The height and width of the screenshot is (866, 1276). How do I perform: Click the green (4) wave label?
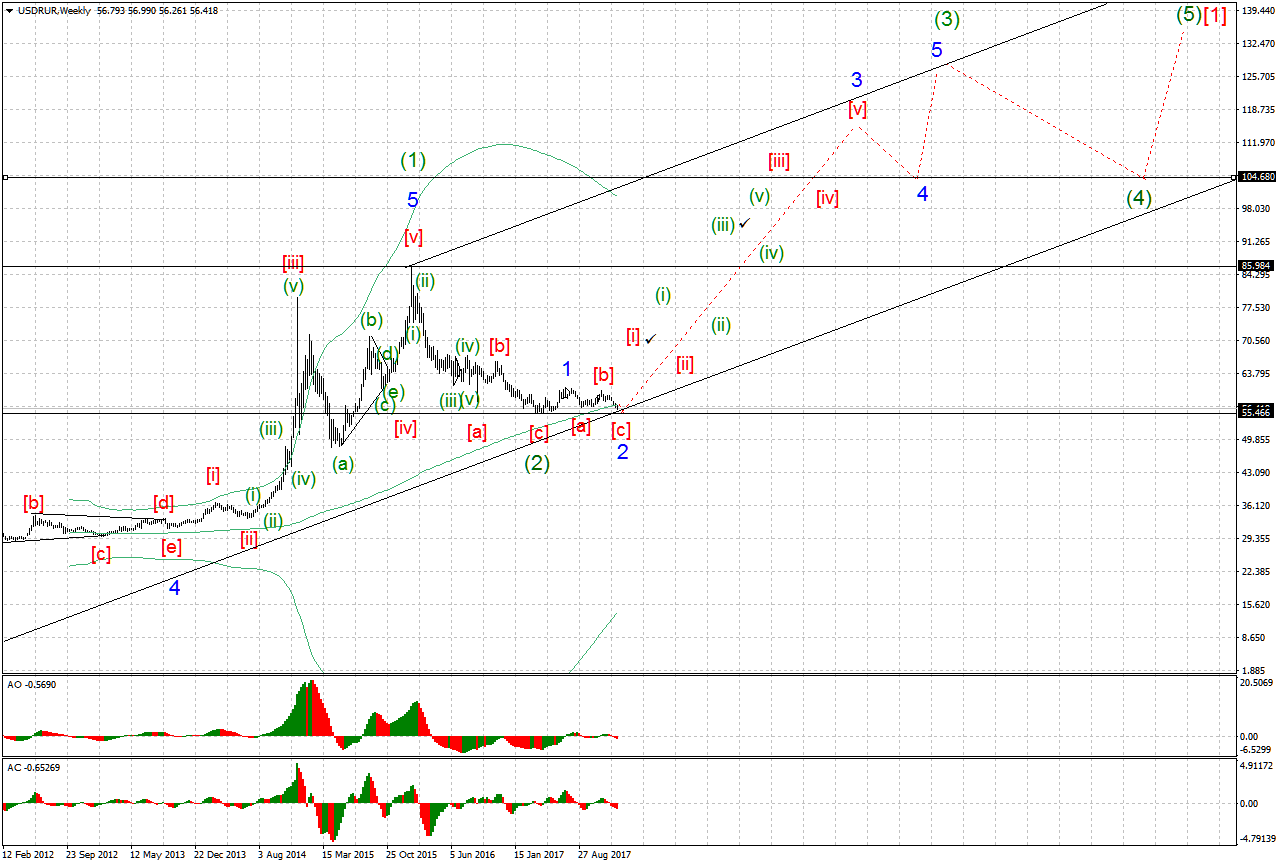1138,197
